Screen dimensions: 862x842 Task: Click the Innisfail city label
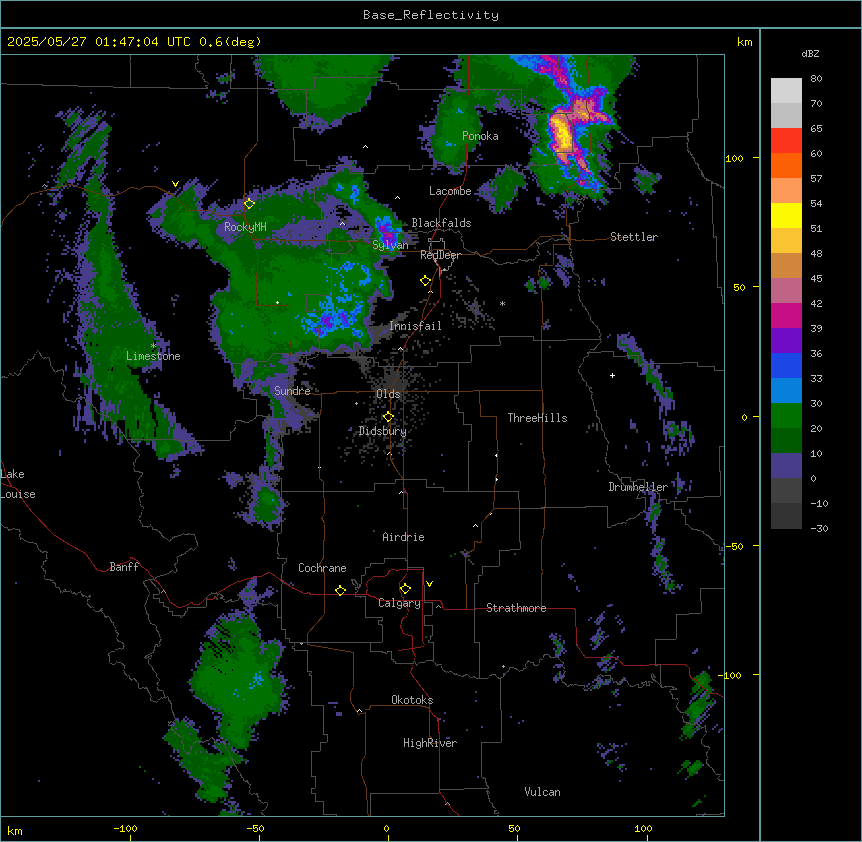click(x=415, y=326)
